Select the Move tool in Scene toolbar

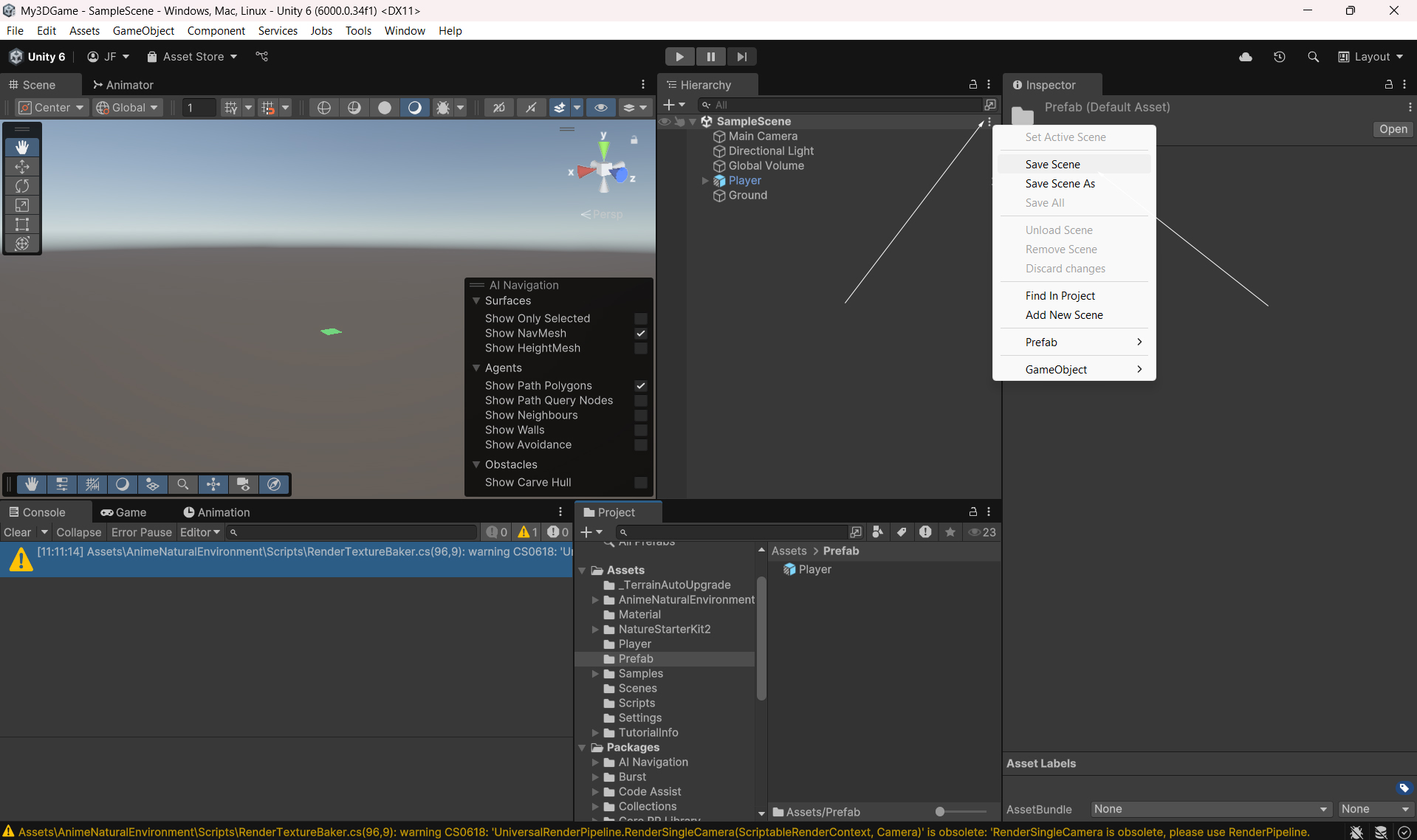22,167
